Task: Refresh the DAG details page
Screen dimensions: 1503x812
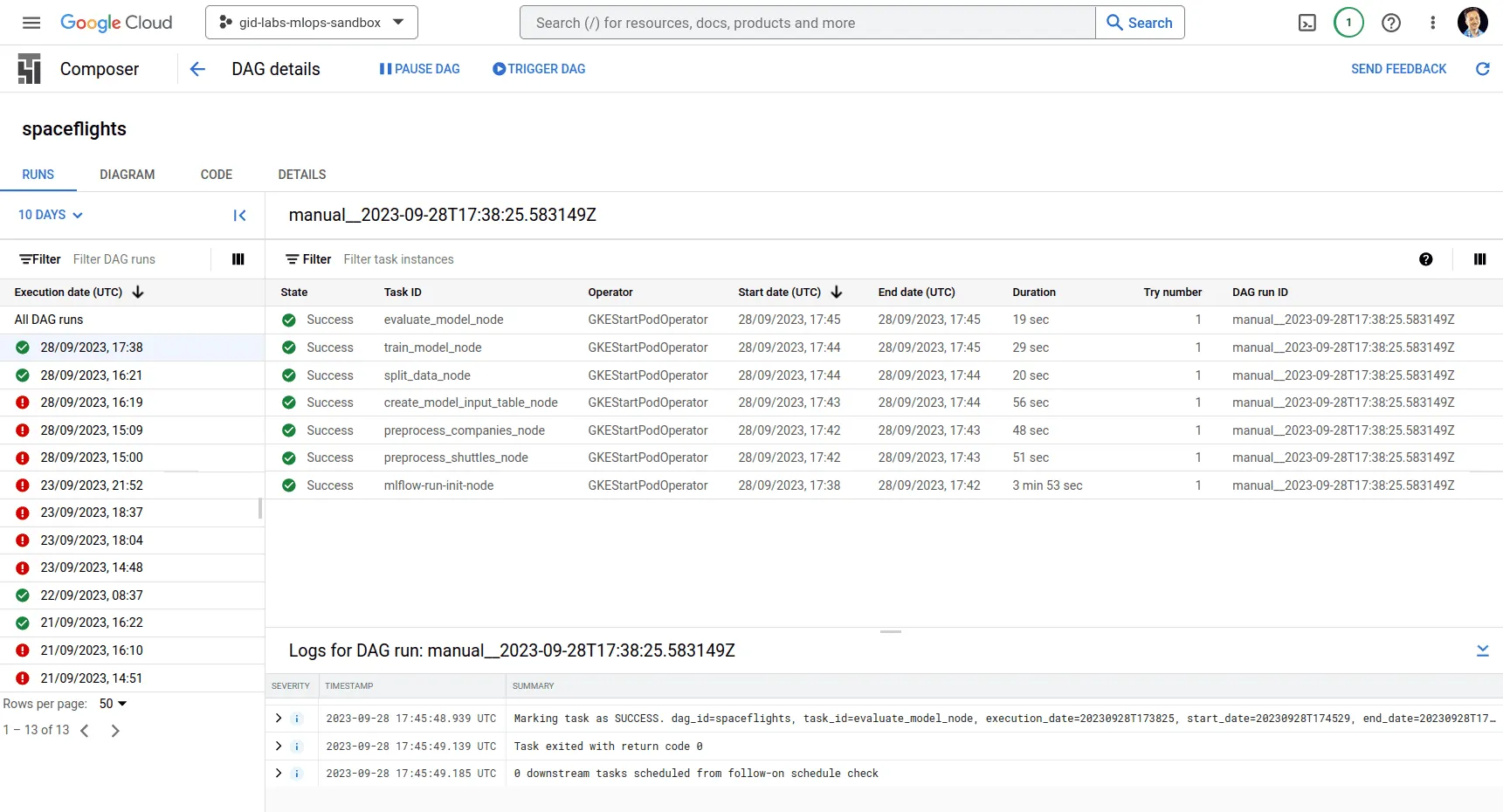Action: tap(1482, 69)
